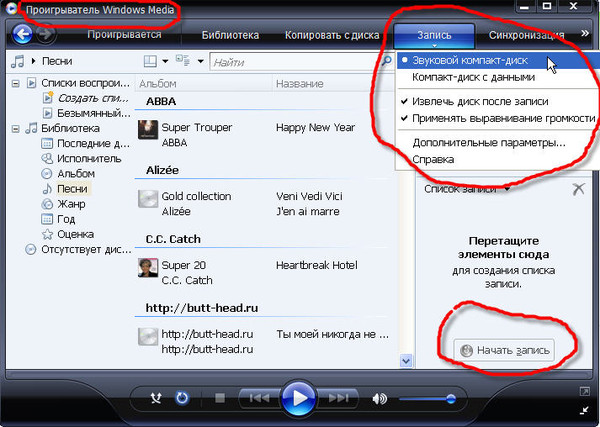Show more tabs with double chevron
Screen dimensions: 600x427
click(585, 33)
